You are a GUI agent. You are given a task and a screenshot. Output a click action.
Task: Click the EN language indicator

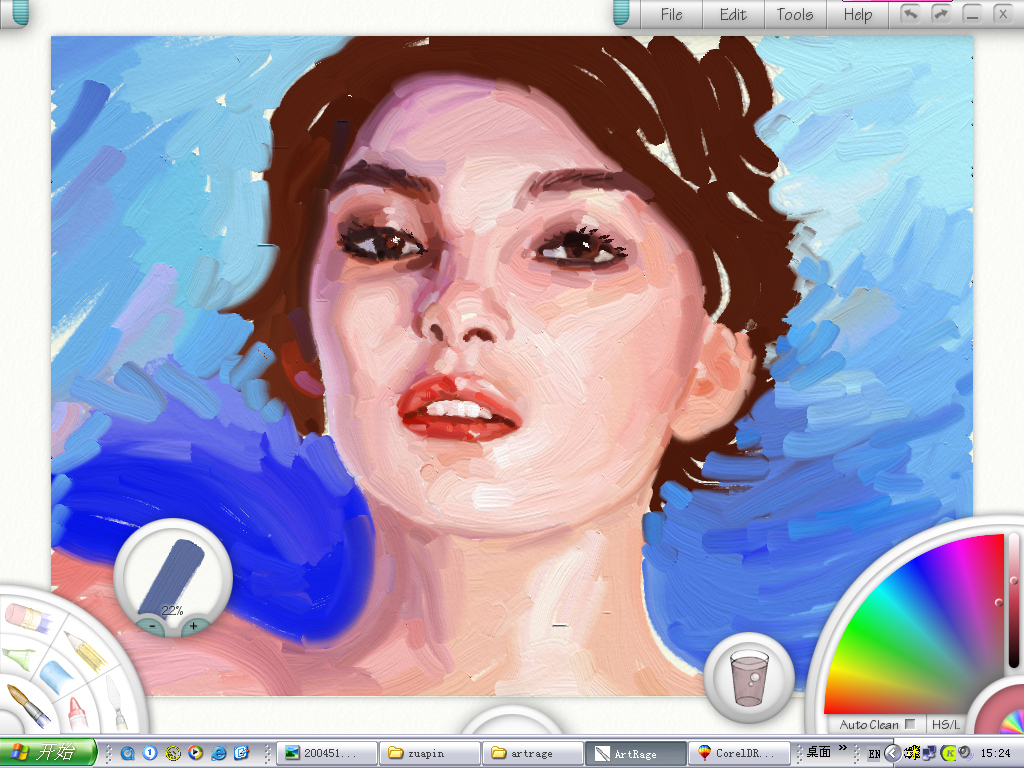pos(874,754)
